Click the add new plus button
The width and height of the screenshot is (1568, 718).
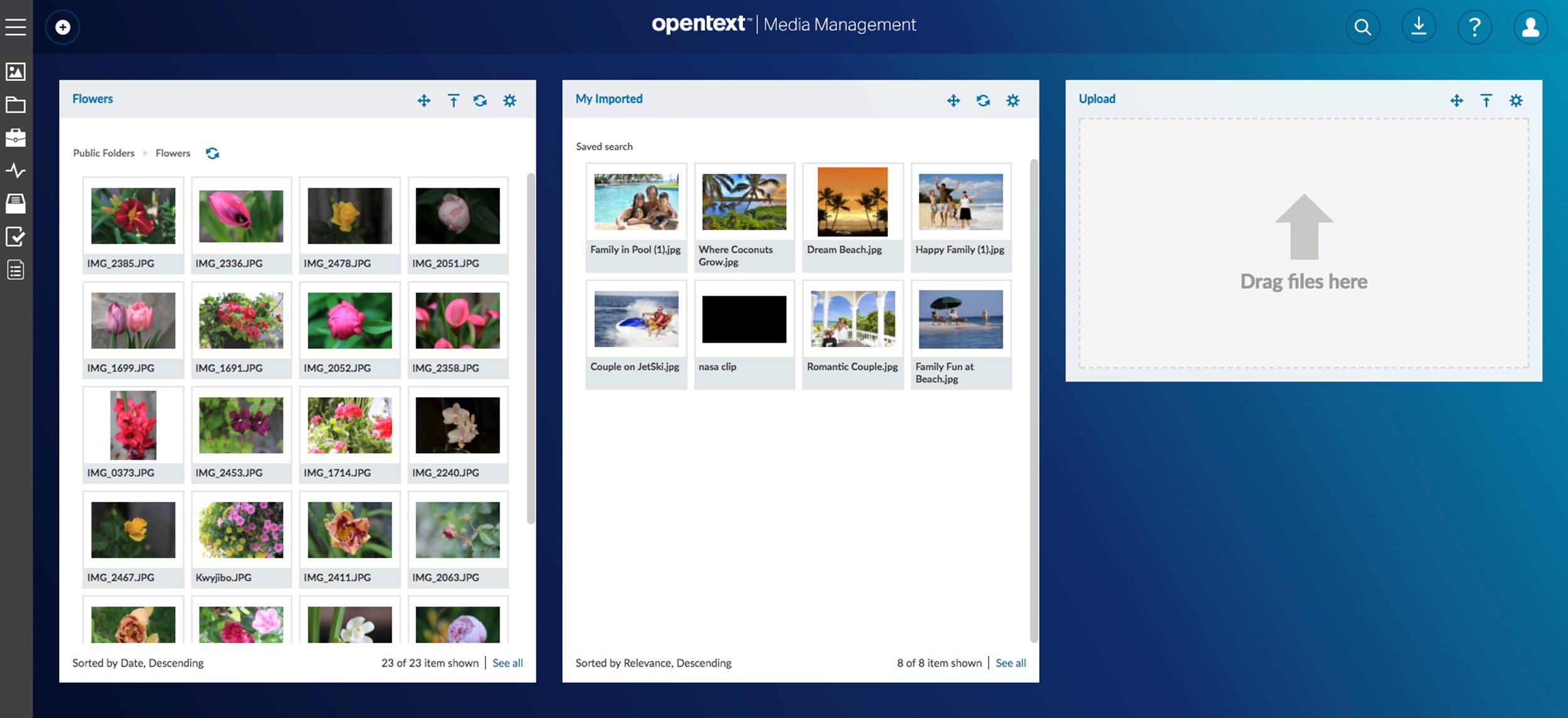(63, 27)
